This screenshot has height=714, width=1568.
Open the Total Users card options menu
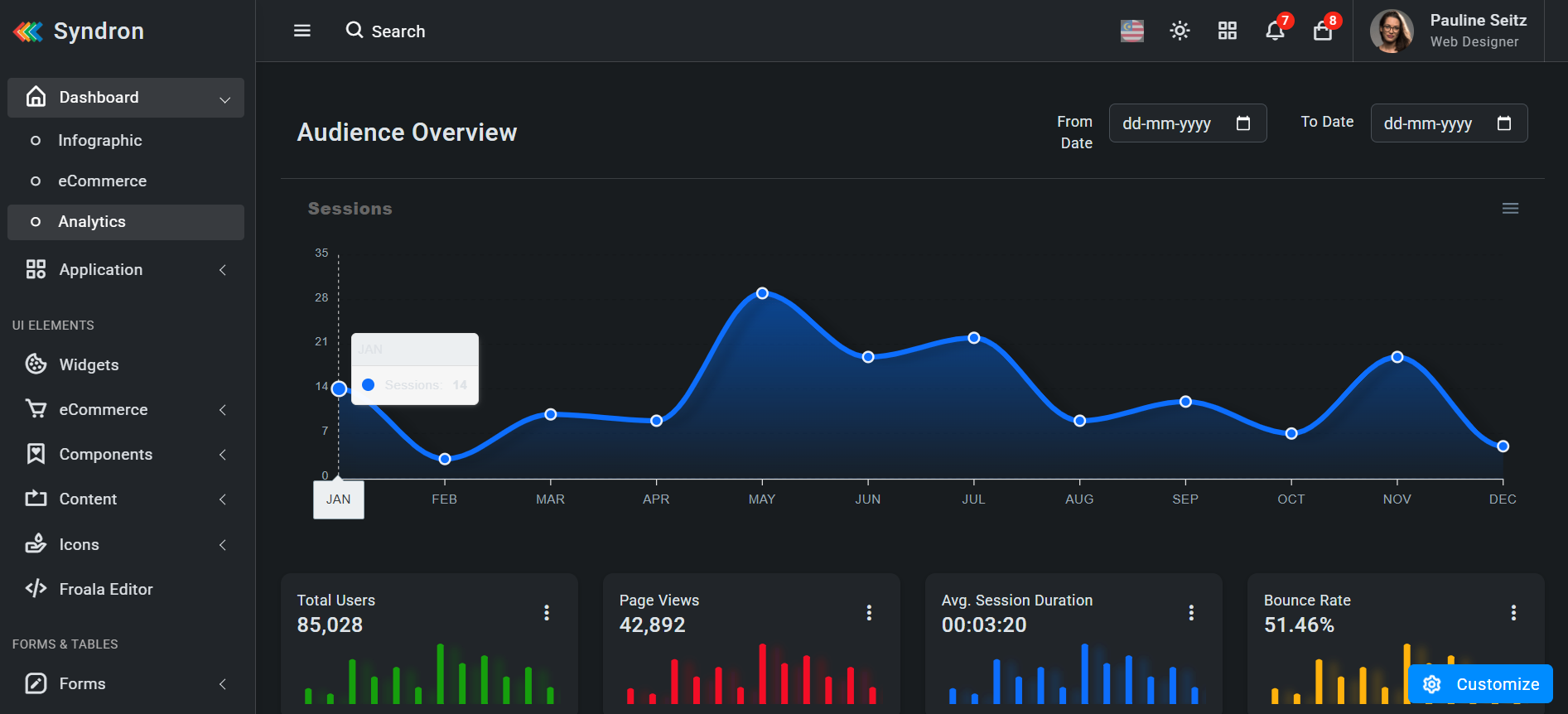tap(547, 612)
